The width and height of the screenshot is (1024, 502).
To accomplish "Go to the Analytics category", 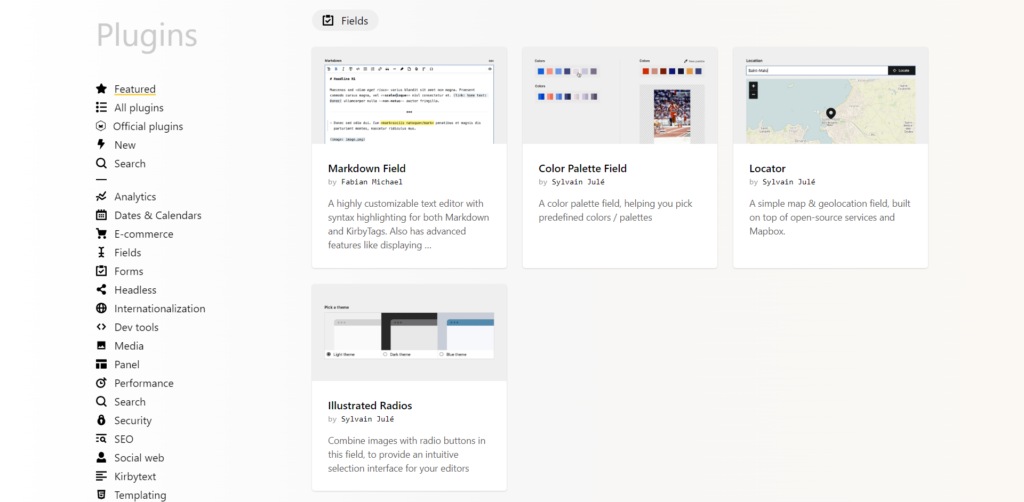I will click(x=135, y=196).
